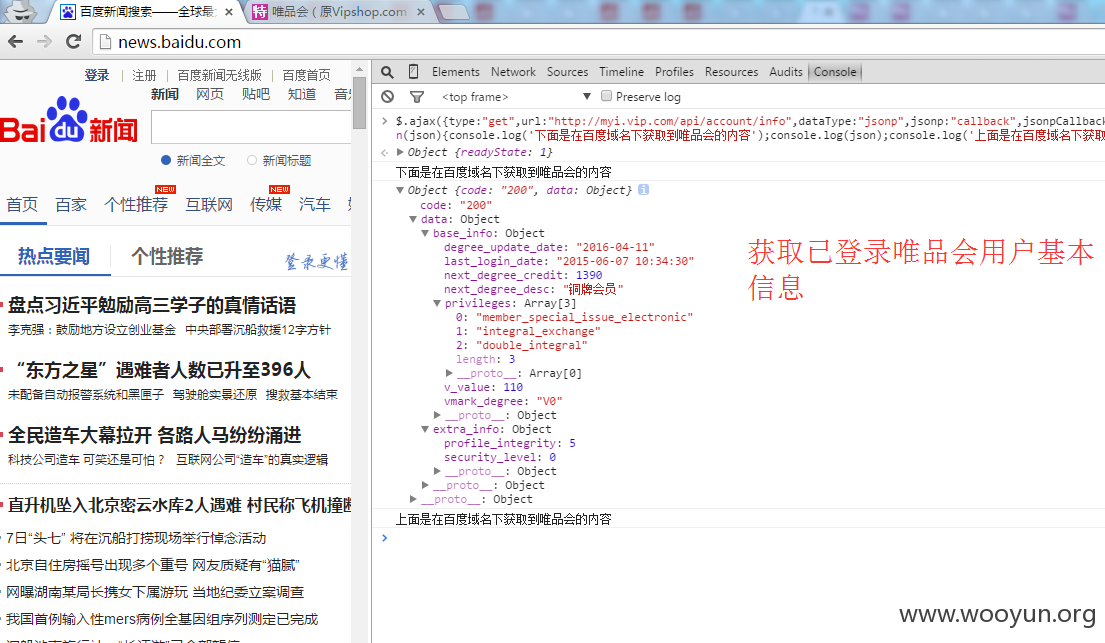Image resolution: width=1105 pixels, height=643 pixels.
Task: Open the Sources panel tab
Action: pos(567,72)
